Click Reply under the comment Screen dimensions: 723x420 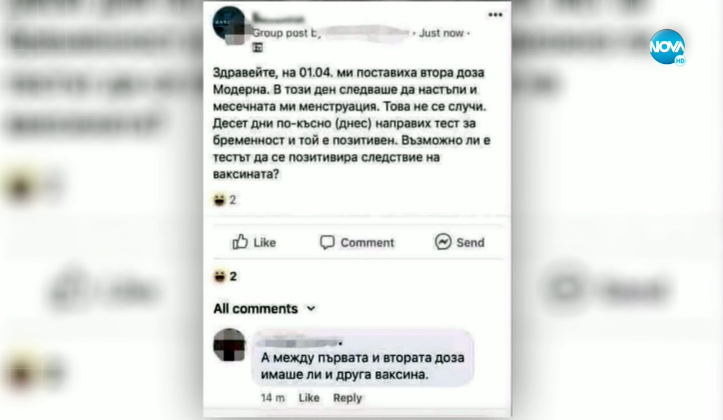tap(348, 397)
